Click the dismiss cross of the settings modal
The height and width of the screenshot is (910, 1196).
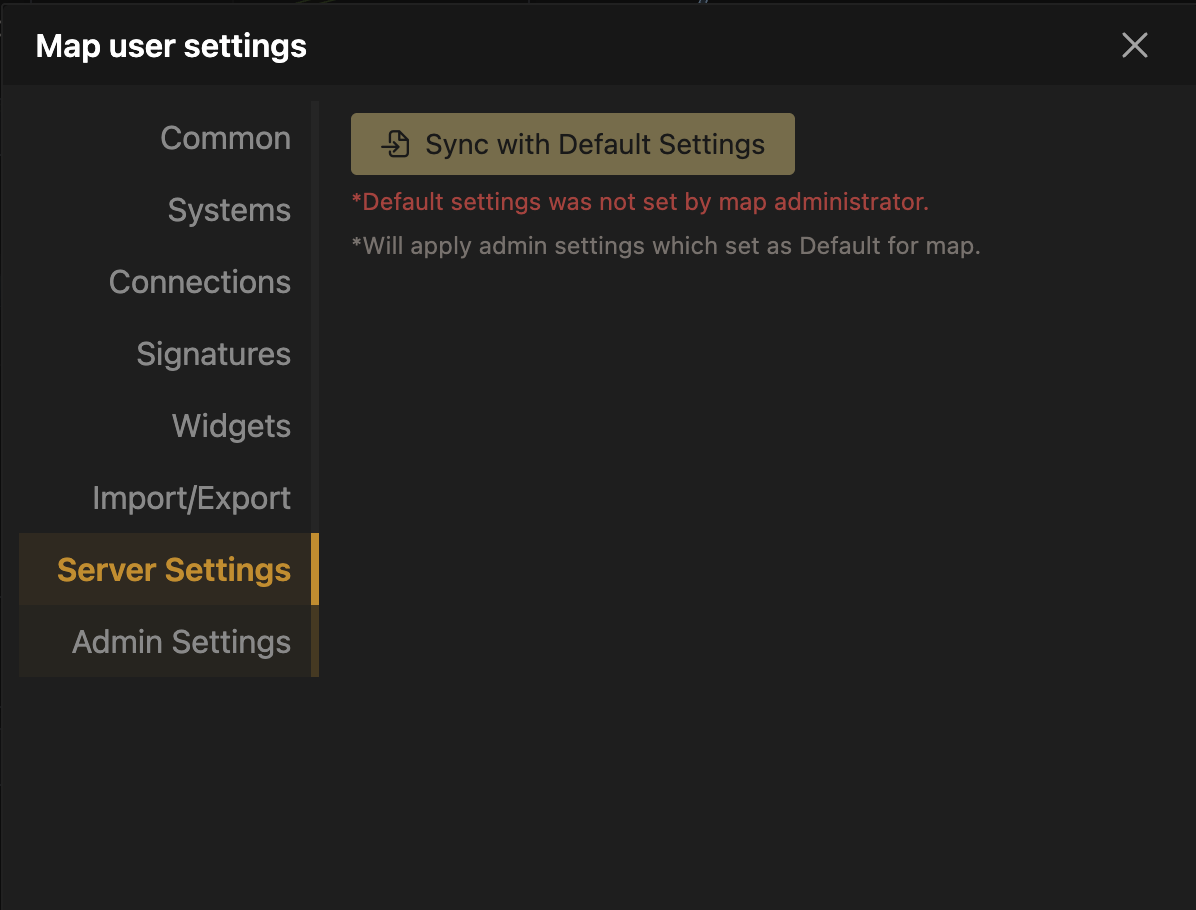pos(1135,45)
